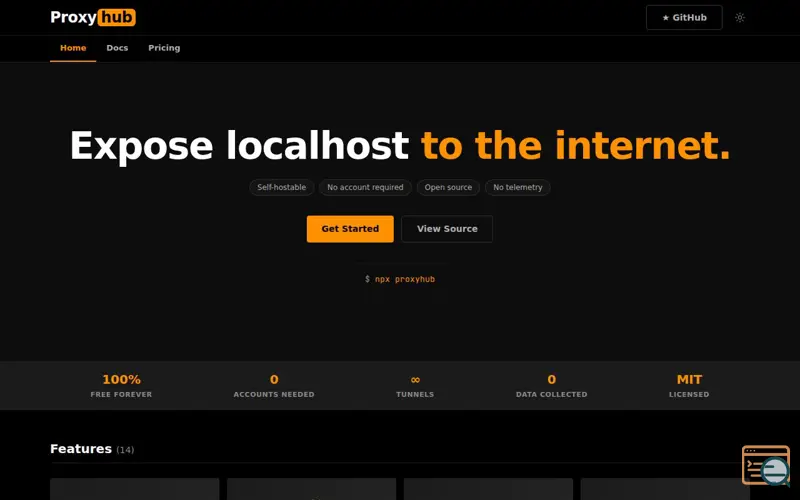Select the No telemetry badge
The width and height of the screenshot is (800, 500).
(x=518, y=187)
